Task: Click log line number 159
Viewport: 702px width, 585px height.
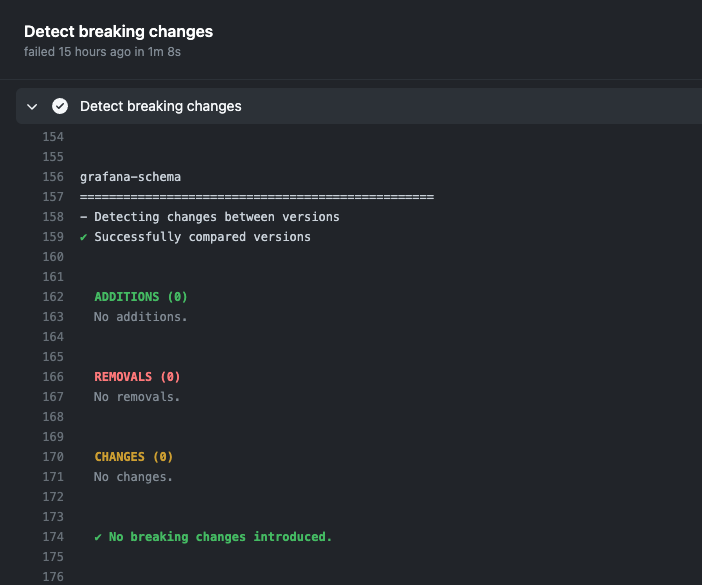Action: (52, 237)
